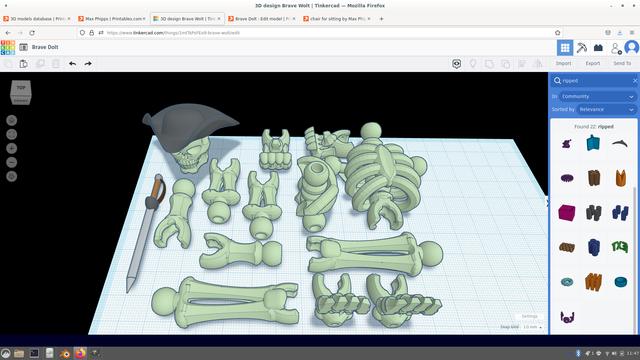Clear the shape search with X
This screenshot has width=640, height=360.
coord(635,81)
